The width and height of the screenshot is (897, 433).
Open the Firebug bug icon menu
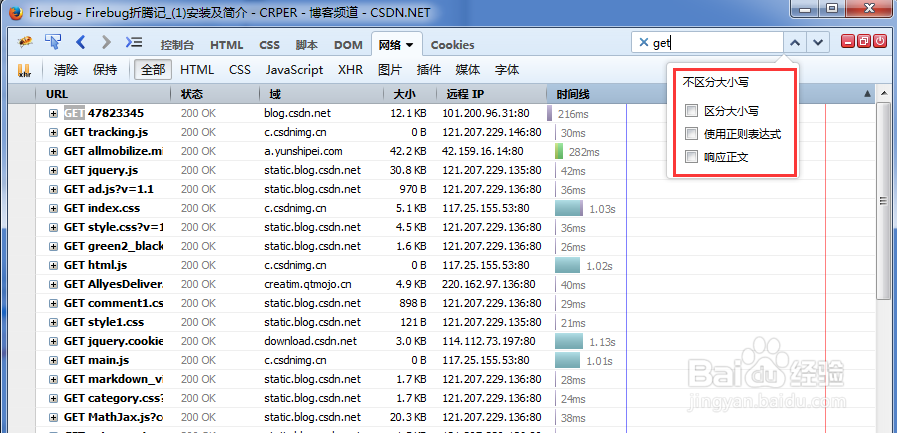[x=24, y=42]
